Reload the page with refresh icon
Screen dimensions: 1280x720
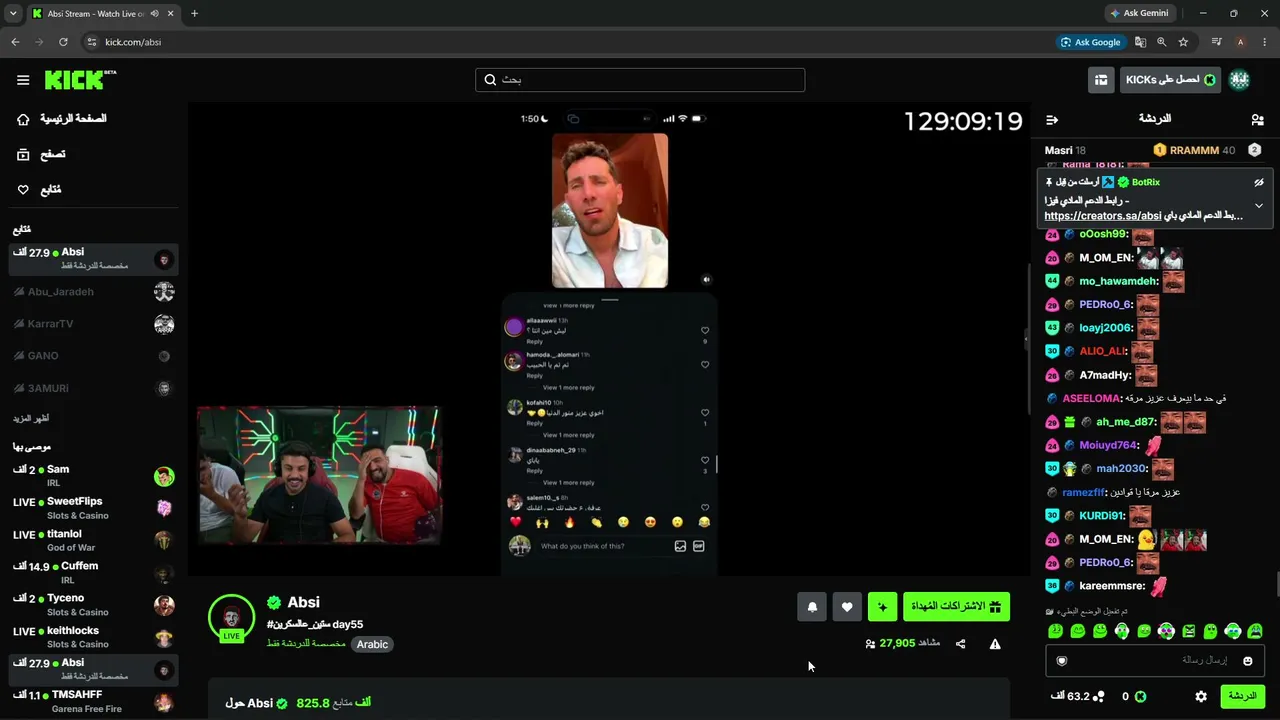coord(63,42)
